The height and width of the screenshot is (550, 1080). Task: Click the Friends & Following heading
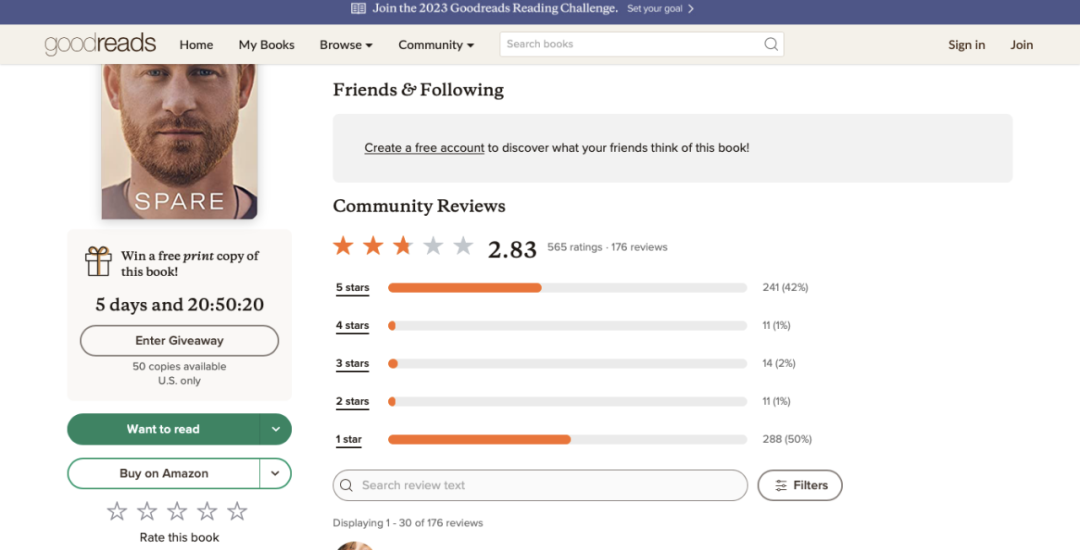pos(418,90)
